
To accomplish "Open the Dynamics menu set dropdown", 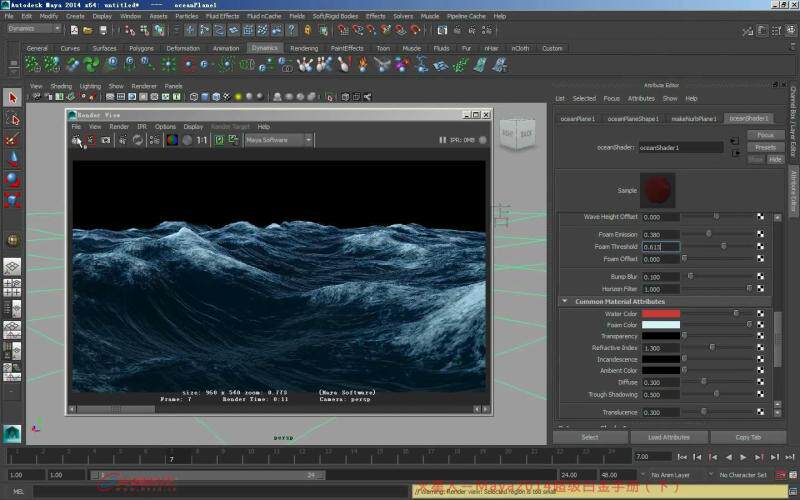I will [34, 29].
